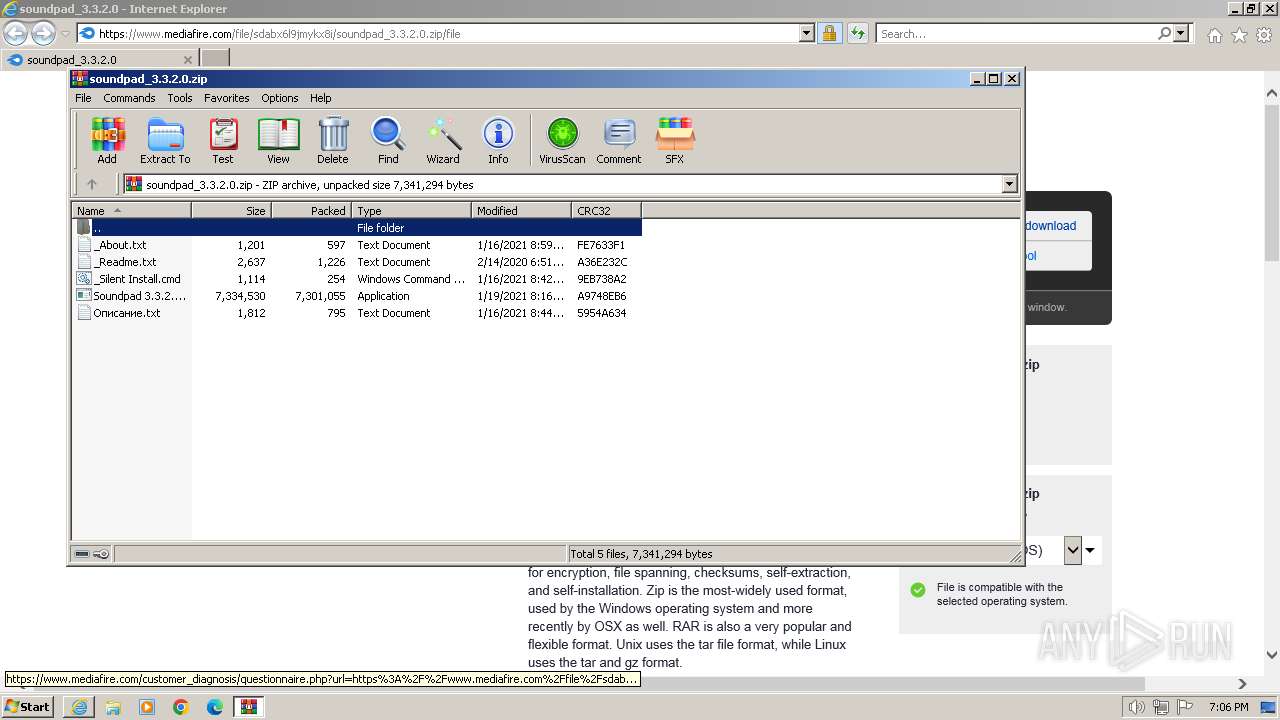
Task: Open IE Tools gear icon
Action: (1264, 35)
